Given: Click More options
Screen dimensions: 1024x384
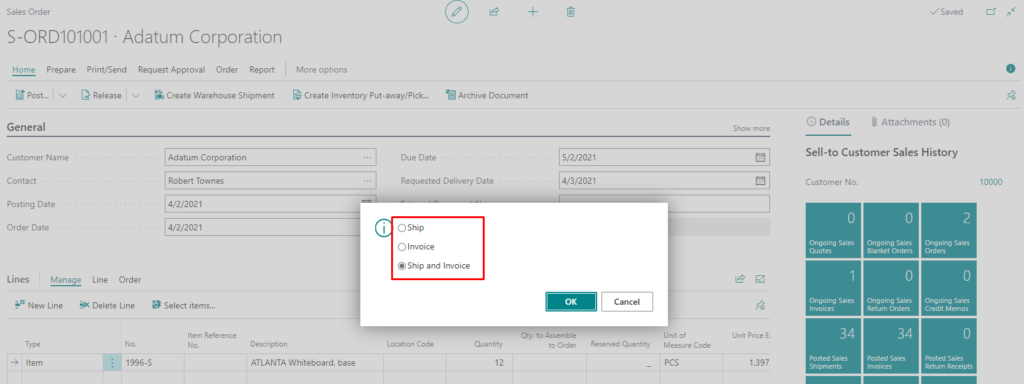Looking at the screenshot, I should (321, 69).
